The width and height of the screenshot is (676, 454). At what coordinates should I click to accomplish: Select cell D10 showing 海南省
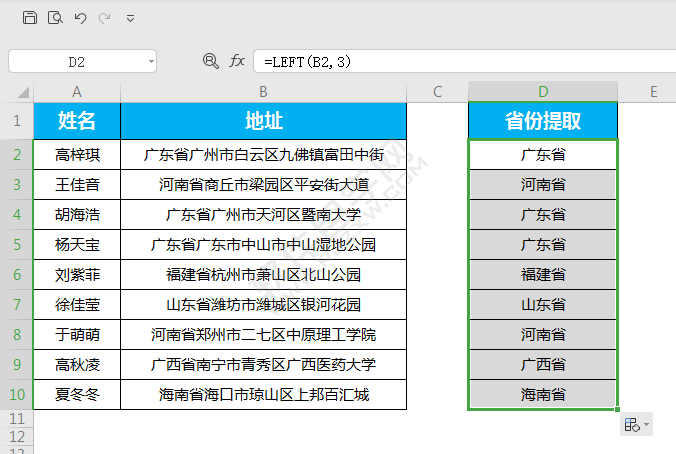point(543,395)
